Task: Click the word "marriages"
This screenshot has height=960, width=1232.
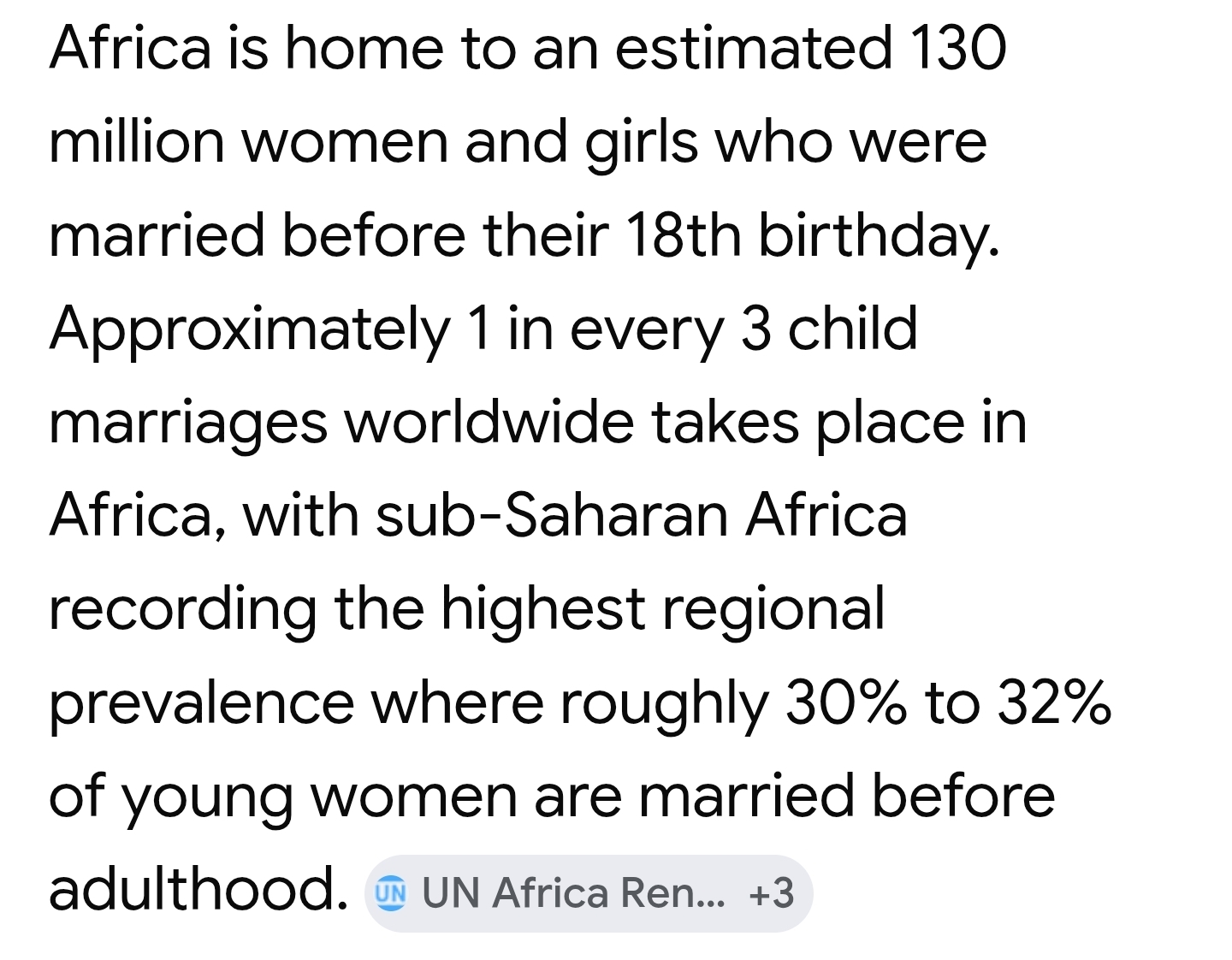Action: click(188, 424)
